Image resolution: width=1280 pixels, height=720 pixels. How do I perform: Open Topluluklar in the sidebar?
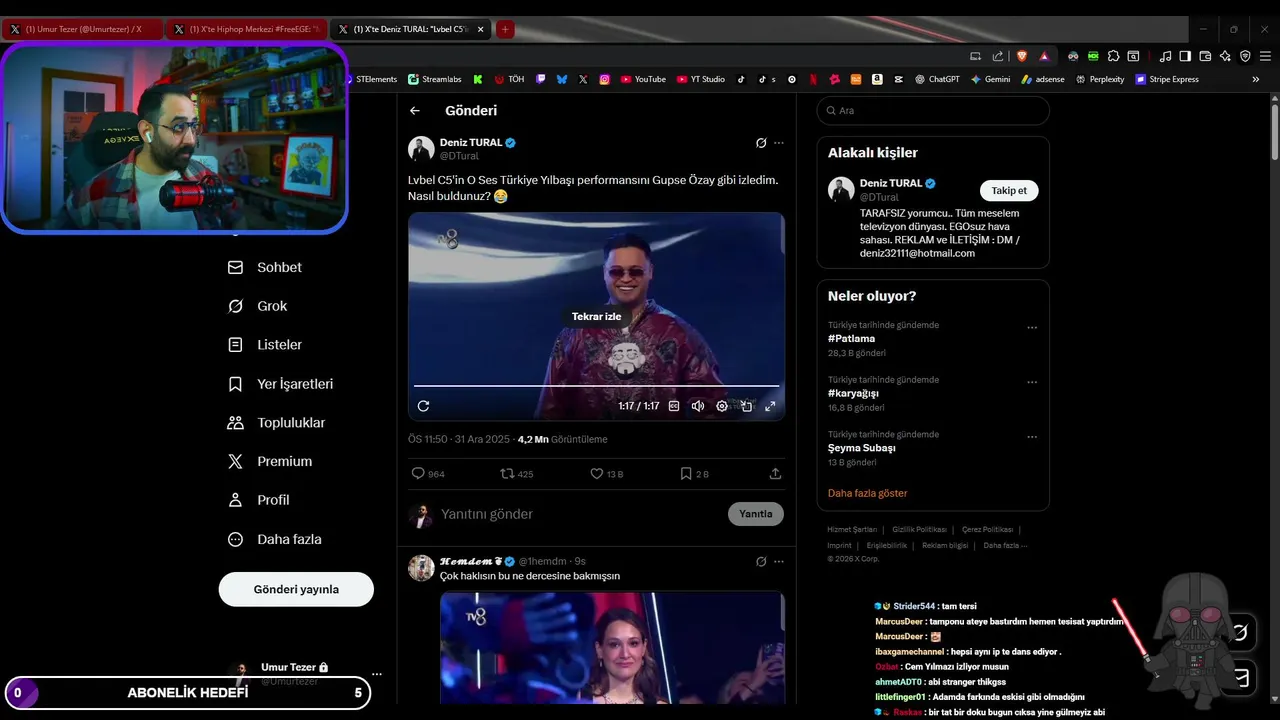pos(277,423)
